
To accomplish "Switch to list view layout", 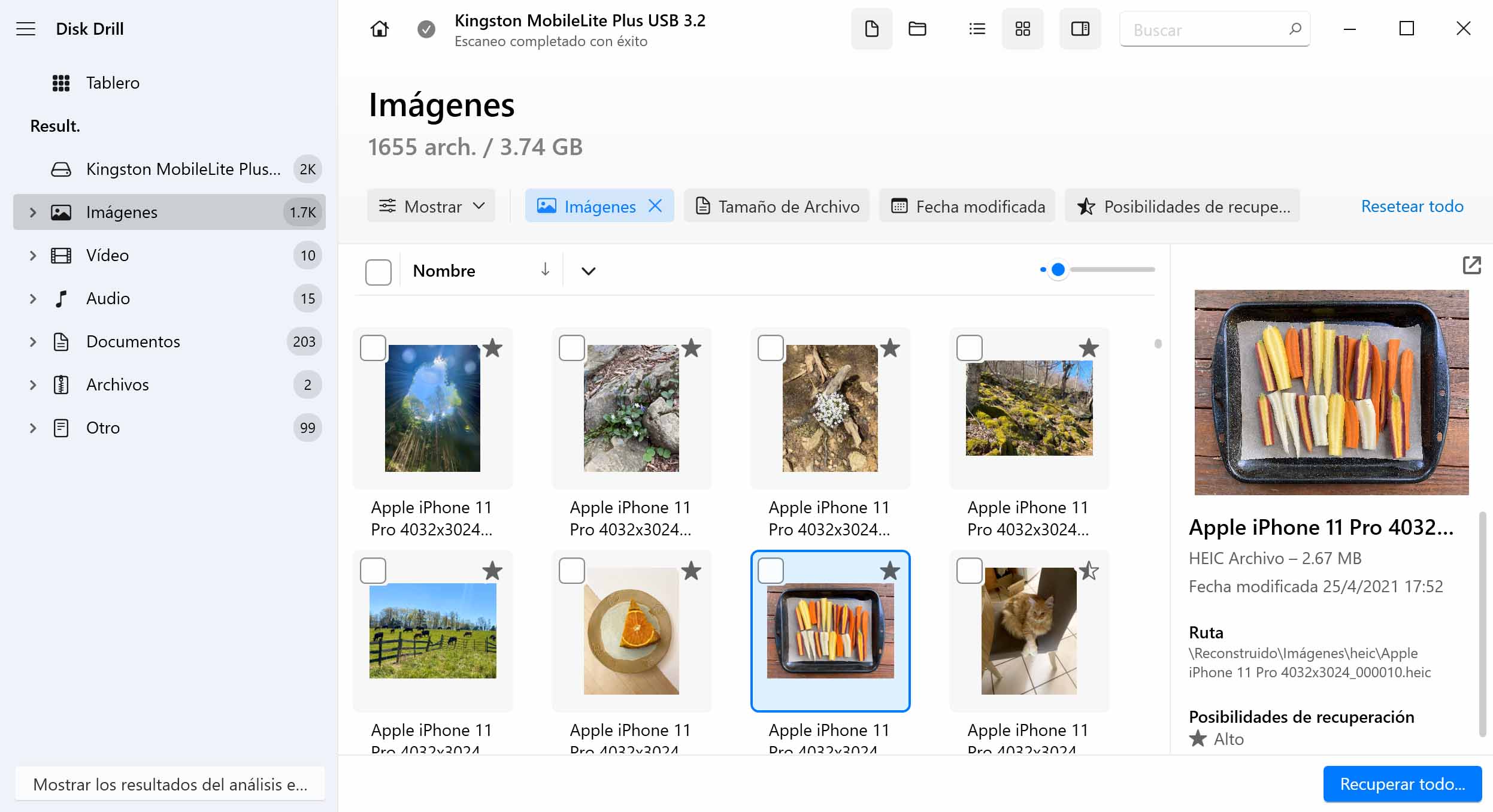I will coord(977,29).
